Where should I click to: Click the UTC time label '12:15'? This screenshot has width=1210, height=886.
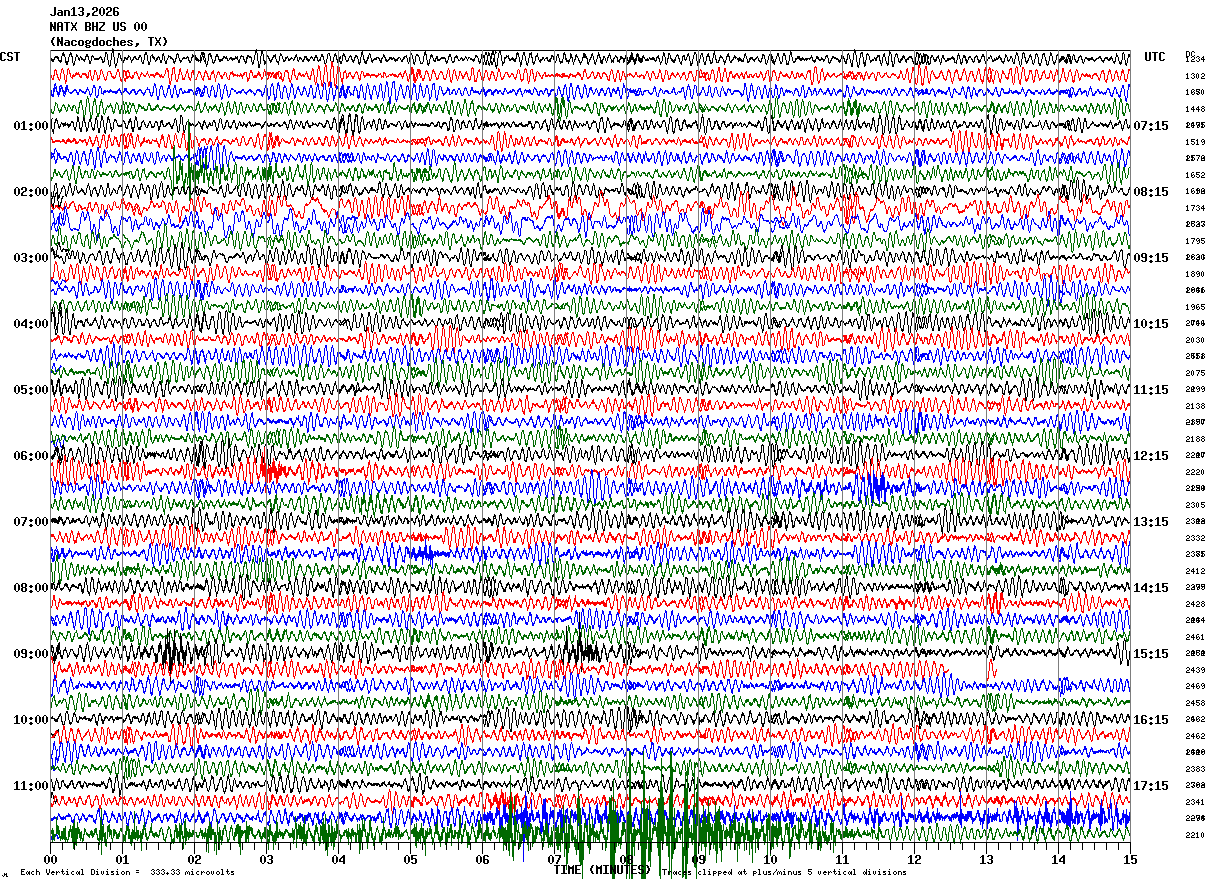click(1151, 456)
